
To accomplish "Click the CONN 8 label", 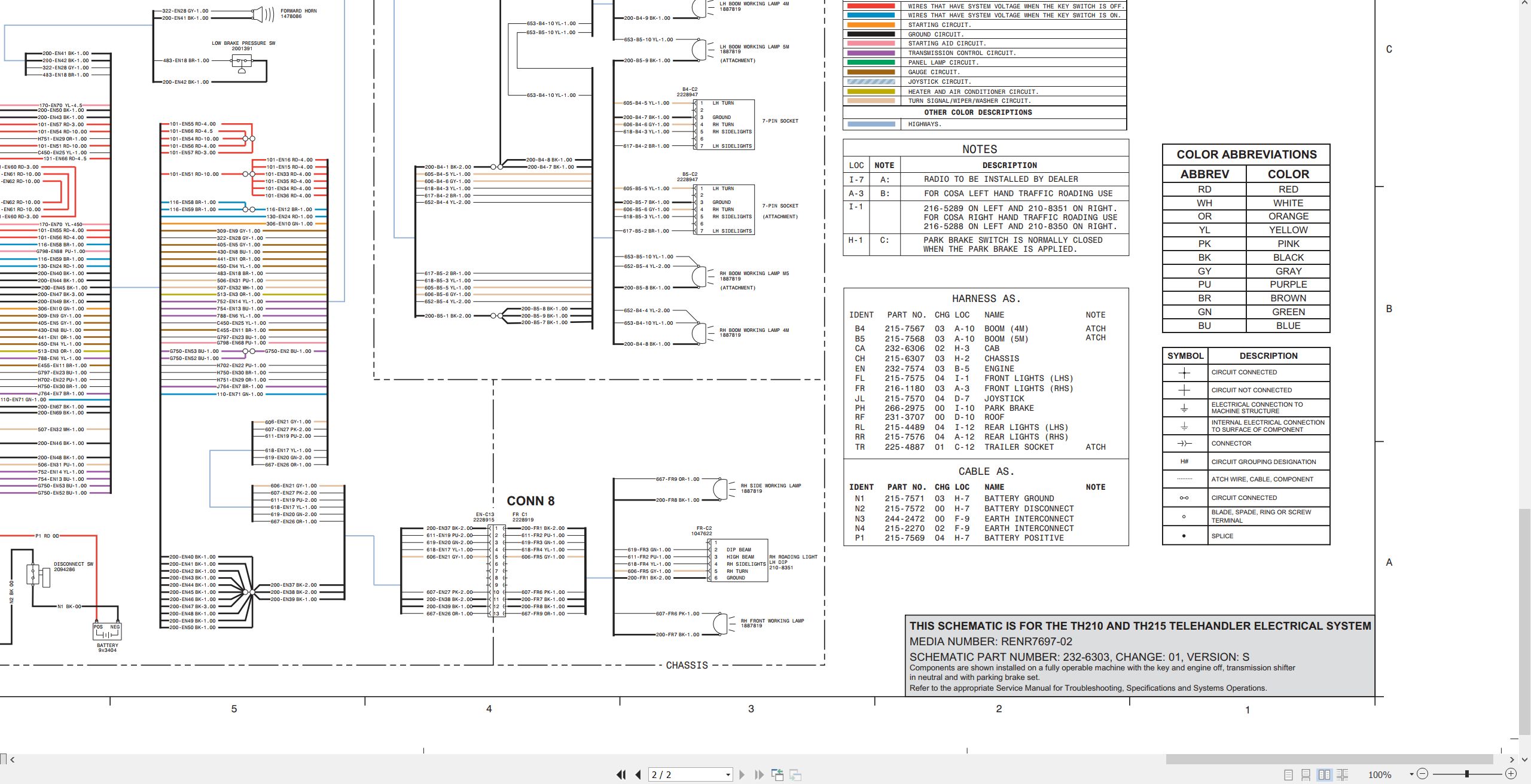I will [x=530, y=501].
